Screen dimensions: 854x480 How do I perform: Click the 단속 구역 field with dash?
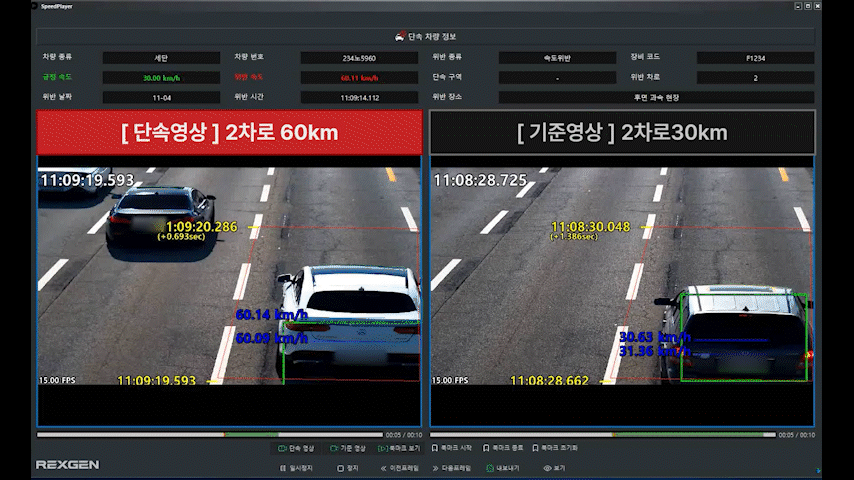557,78
